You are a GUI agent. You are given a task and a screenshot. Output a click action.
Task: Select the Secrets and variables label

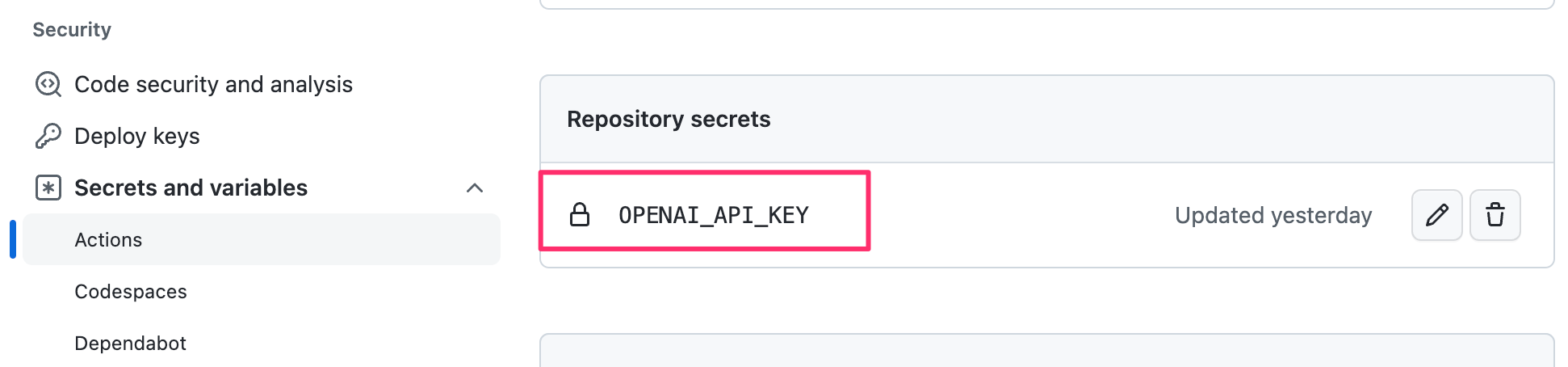[x=191, y=188]
